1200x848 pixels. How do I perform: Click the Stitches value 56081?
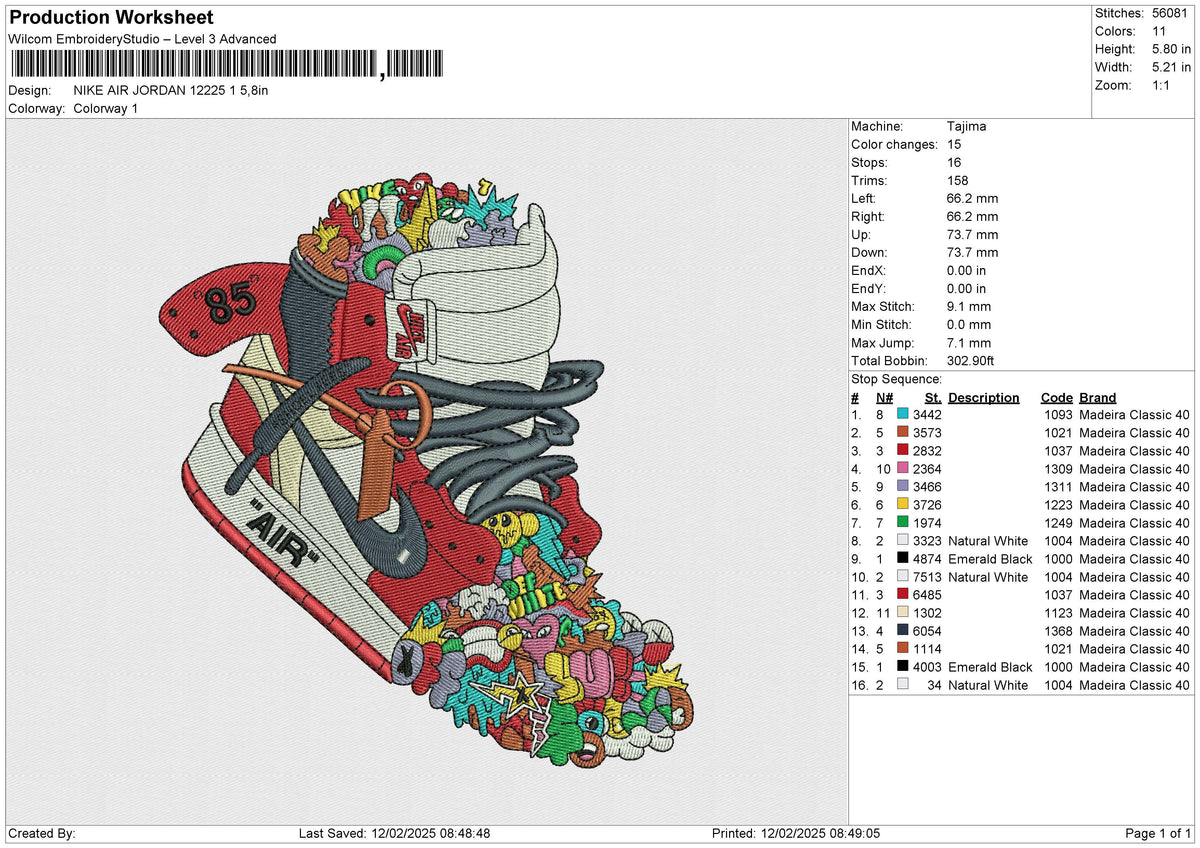tap(1171, 13)
